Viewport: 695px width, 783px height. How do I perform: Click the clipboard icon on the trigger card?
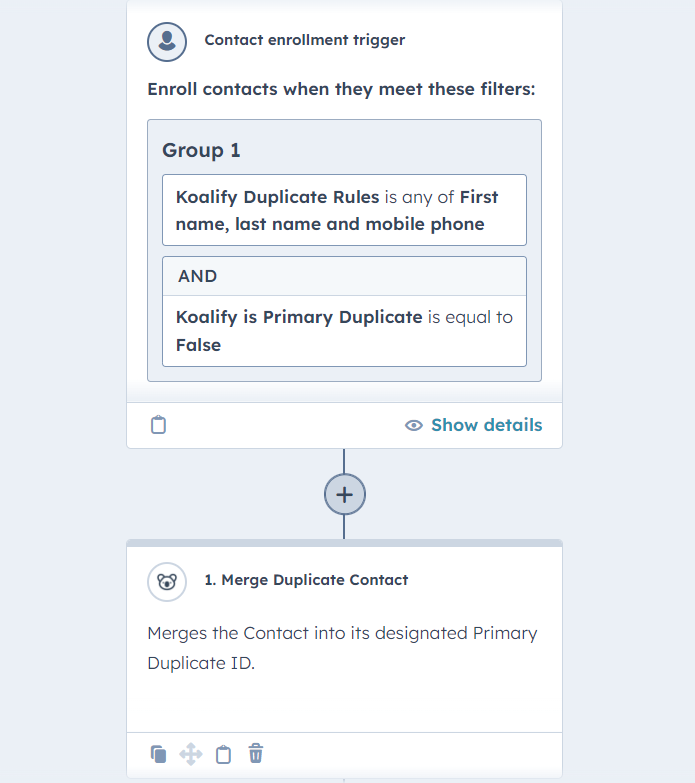coord(158,425)
